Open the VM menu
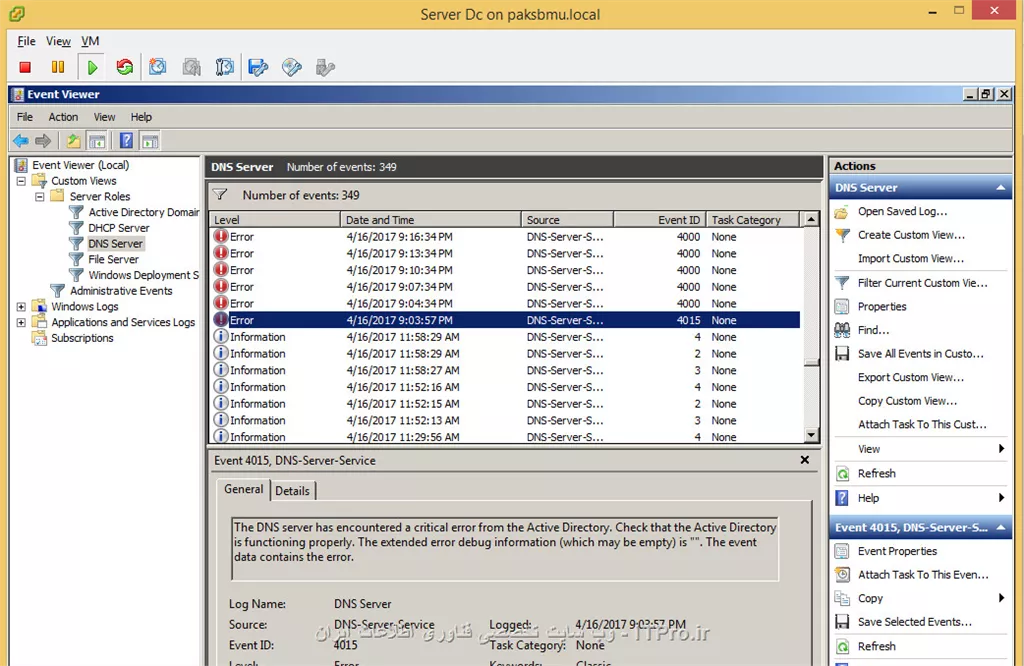This screenshot has height=666, width=1024. click(90, 41)
